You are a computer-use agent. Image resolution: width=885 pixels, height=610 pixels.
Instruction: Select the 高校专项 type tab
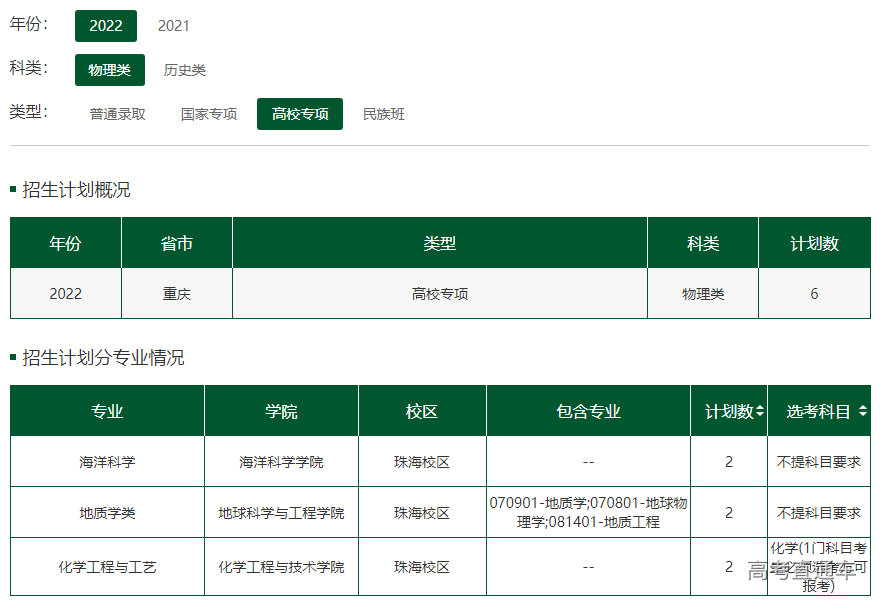[x=300, y=114]
